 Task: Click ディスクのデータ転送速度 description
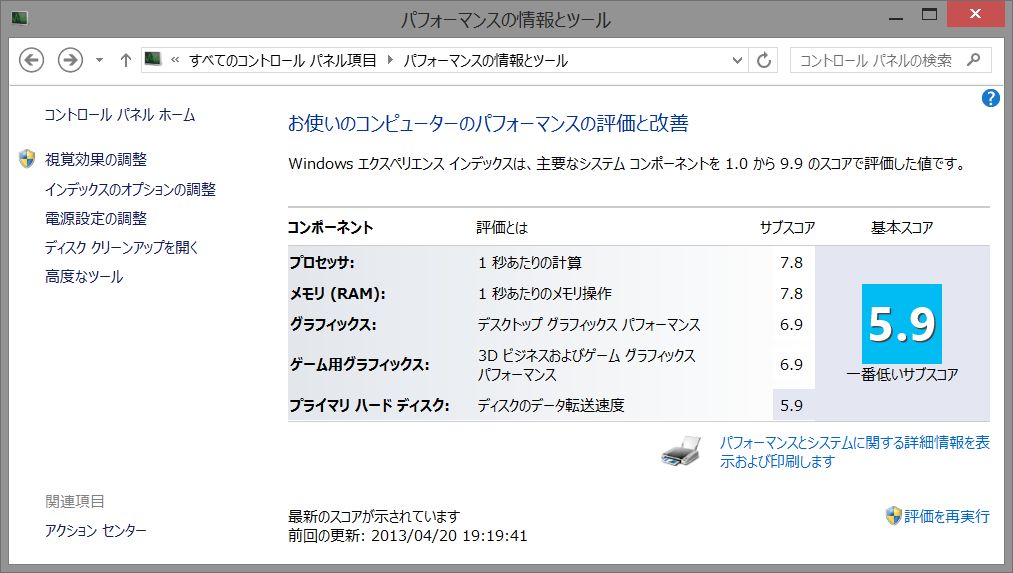(551, 406)
